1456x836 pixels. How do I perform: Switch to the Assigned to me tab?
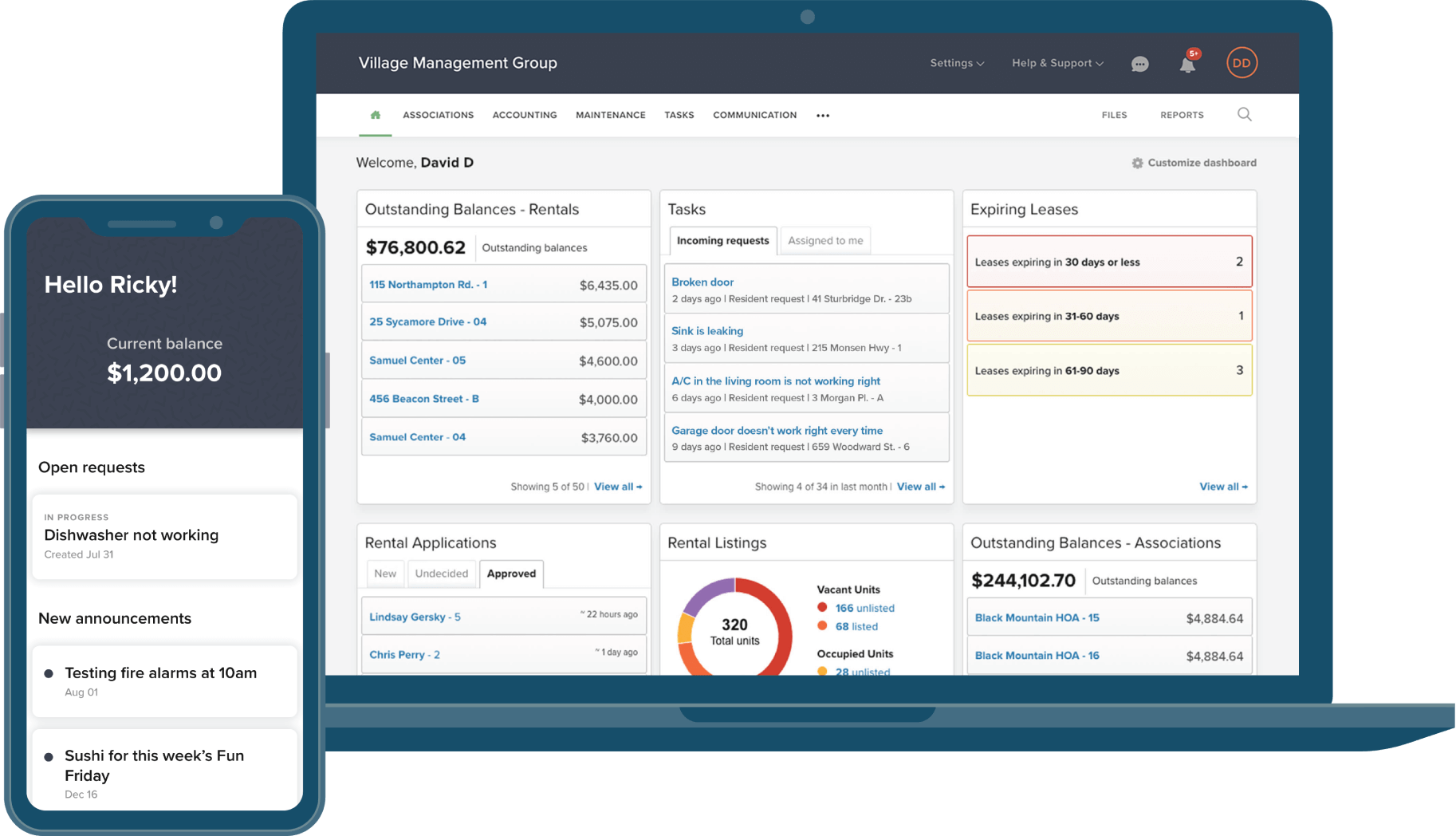(x=825, y=240)
